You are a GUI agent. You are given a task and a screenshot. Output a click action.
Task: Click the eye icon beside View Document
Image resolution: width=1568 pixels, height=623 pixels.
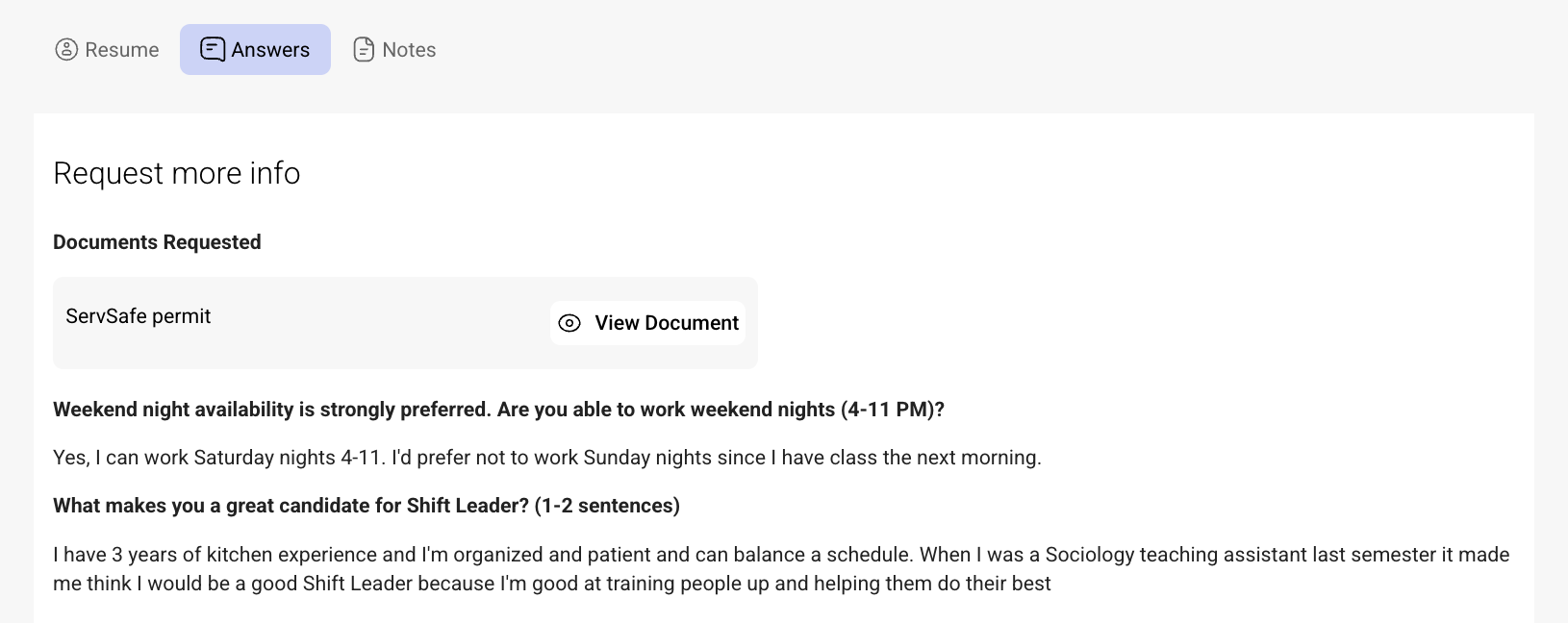tap(569, 323)
